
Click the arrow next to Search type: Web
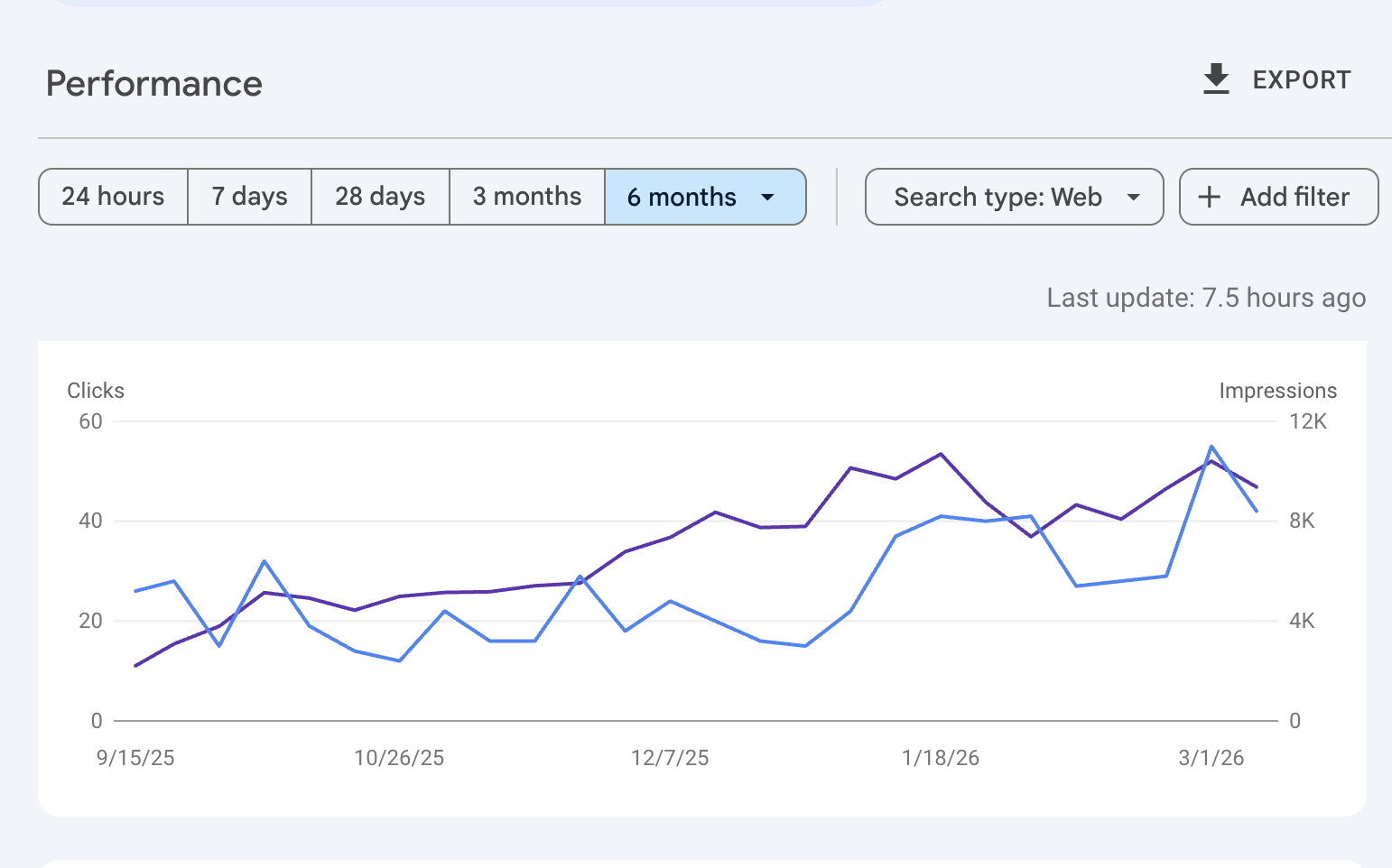click(x=1134, y=197)
